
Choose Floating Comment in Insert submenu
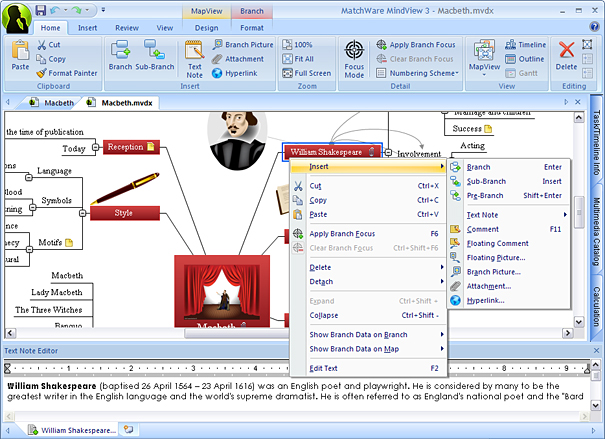[x=497, y=243]
